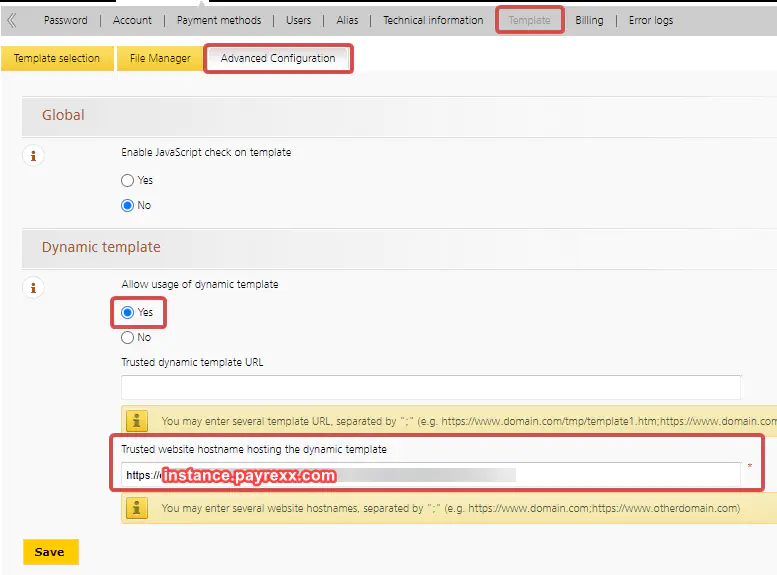Click the info icon beside Dynamic template setting

(x=34, y=288)
